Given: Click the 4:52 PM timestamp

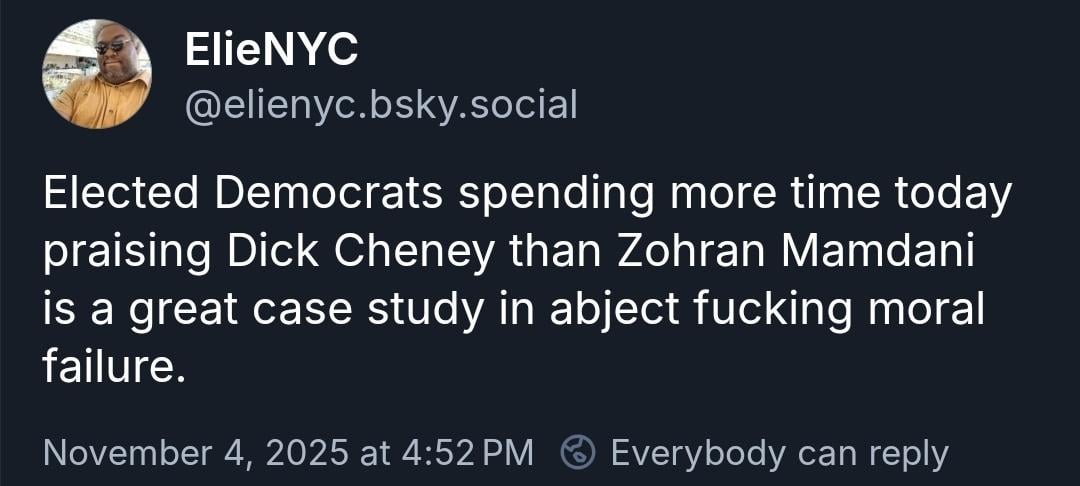Looking at the screenshot, I should click(468, 453).
